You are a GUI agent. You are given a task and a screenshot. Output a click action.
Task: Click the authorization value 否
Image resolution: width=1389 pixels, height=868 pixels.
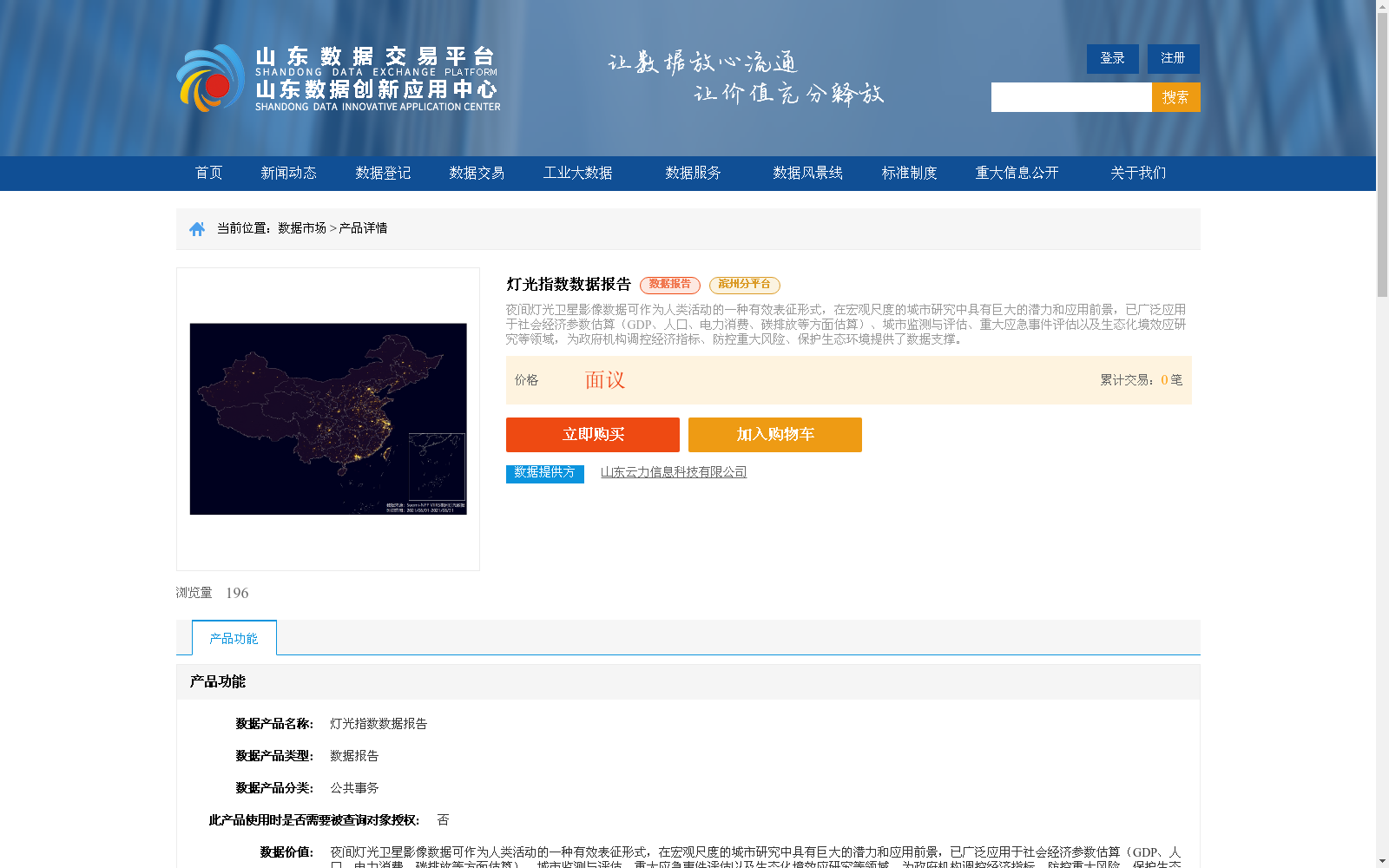(443, 820)
